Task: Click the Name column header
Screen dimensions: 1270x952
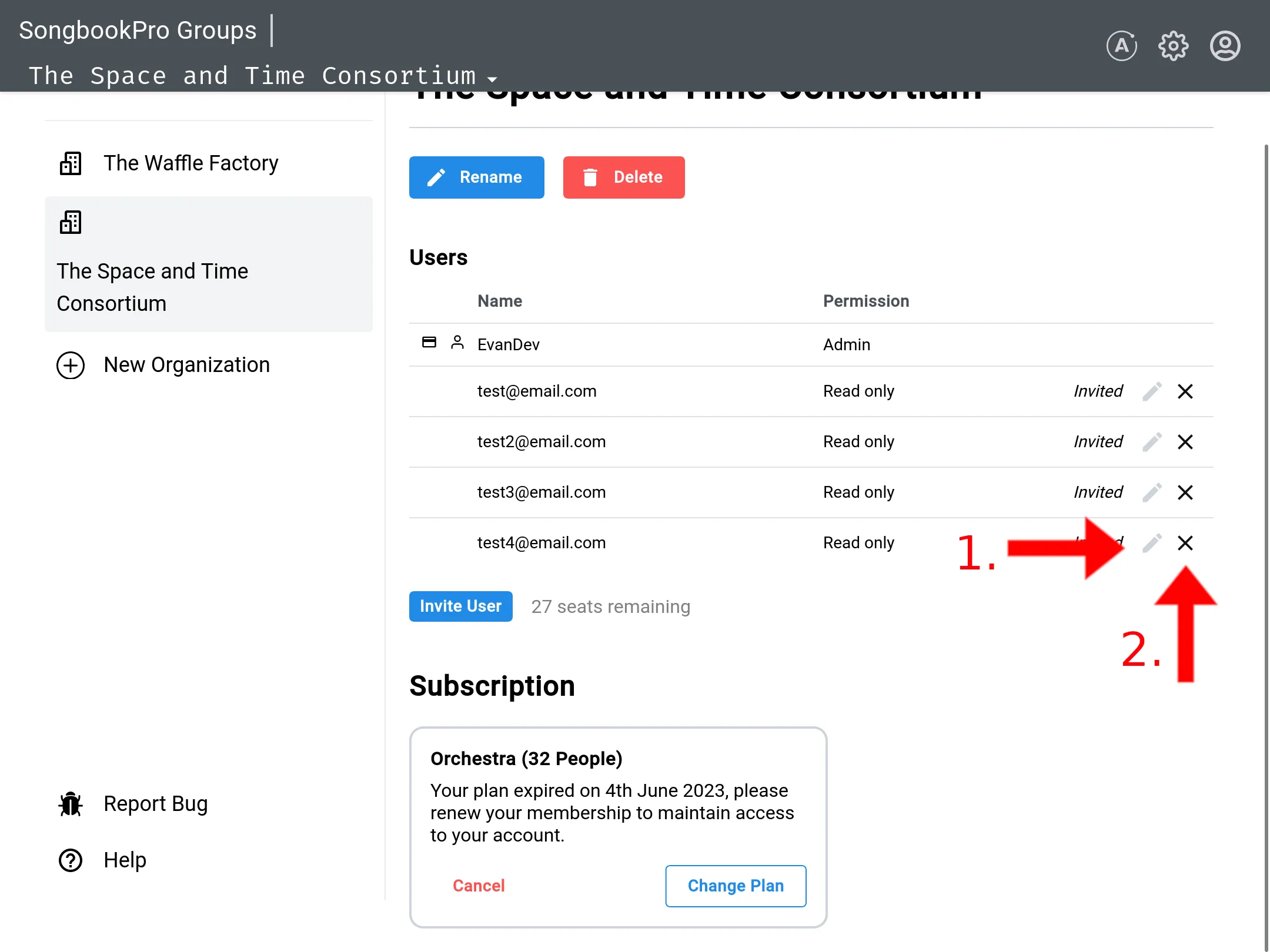Action: click(x=500, y=301)
